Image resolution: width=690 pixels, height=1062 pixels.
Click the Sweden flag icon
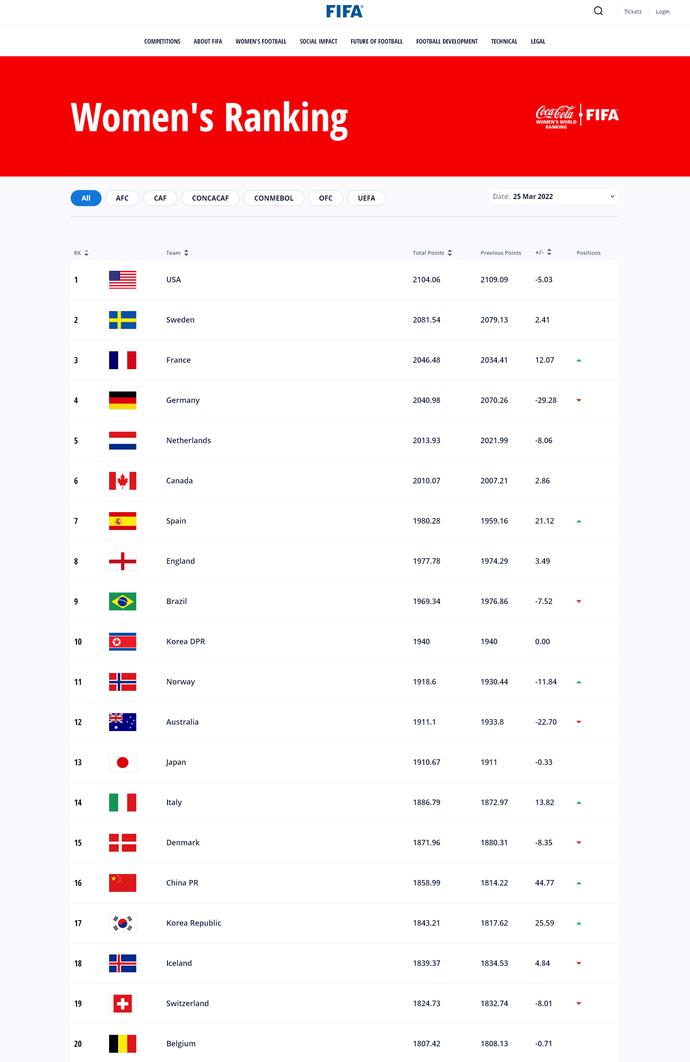122,320
